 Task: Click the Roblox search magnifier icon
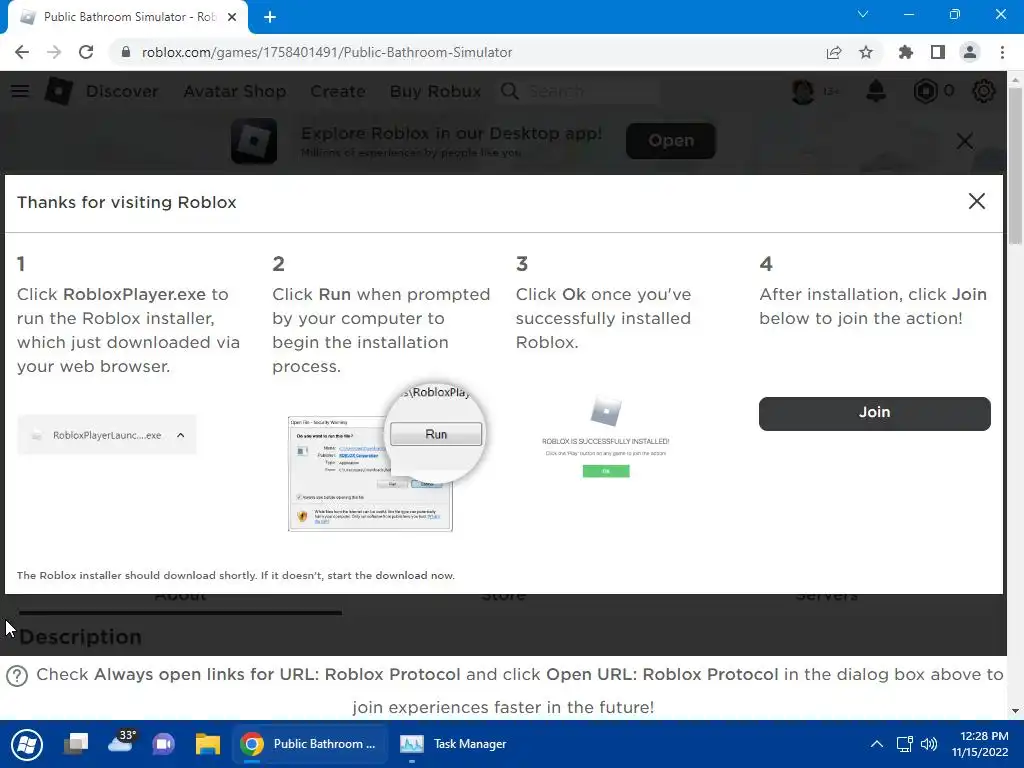pos(510,91)
